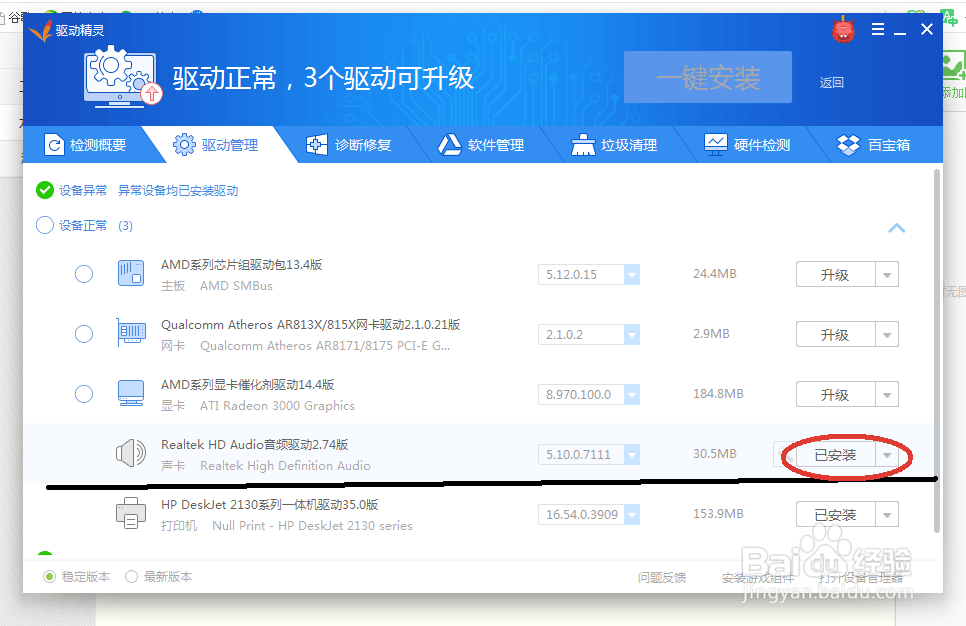Open the 问题反馈 link
The image size is (966, 626).
[662, 577]
